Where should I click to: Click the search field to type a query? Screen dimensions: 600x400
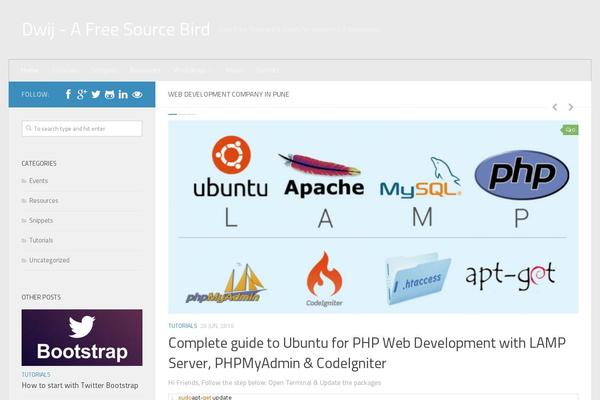[82, 129]
